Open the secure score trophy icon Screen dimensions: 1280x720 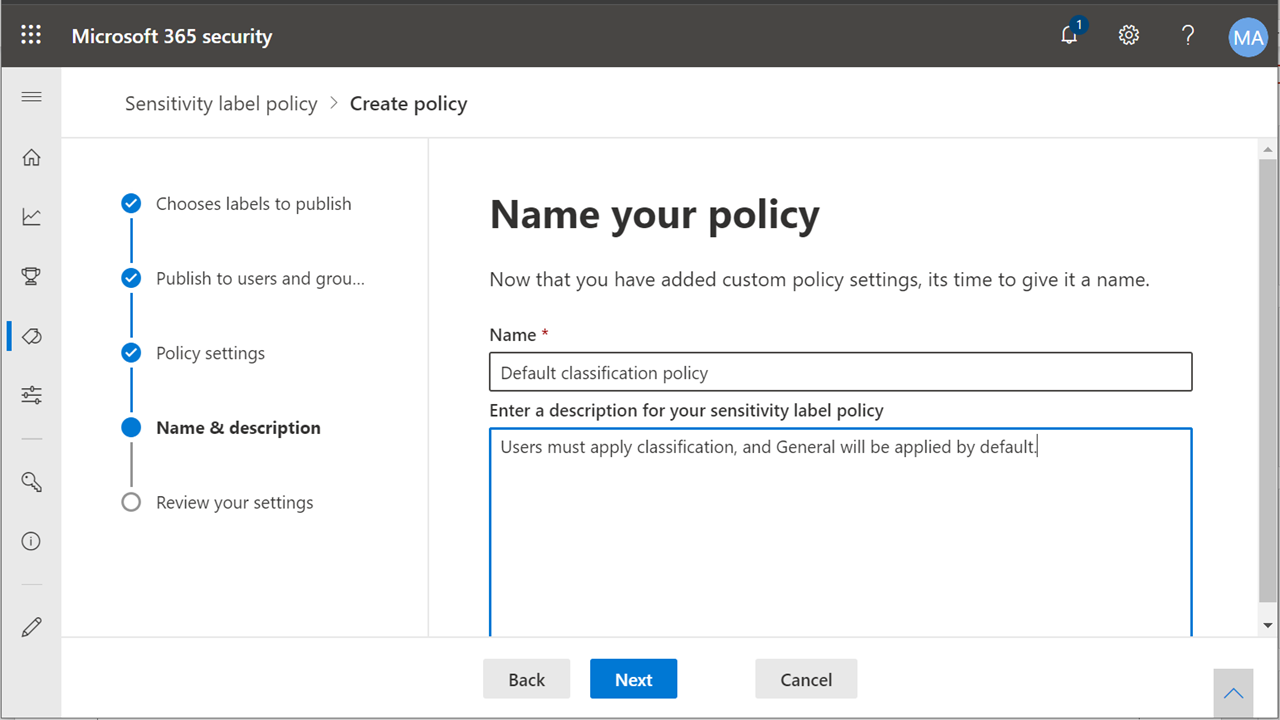(31, 276)
